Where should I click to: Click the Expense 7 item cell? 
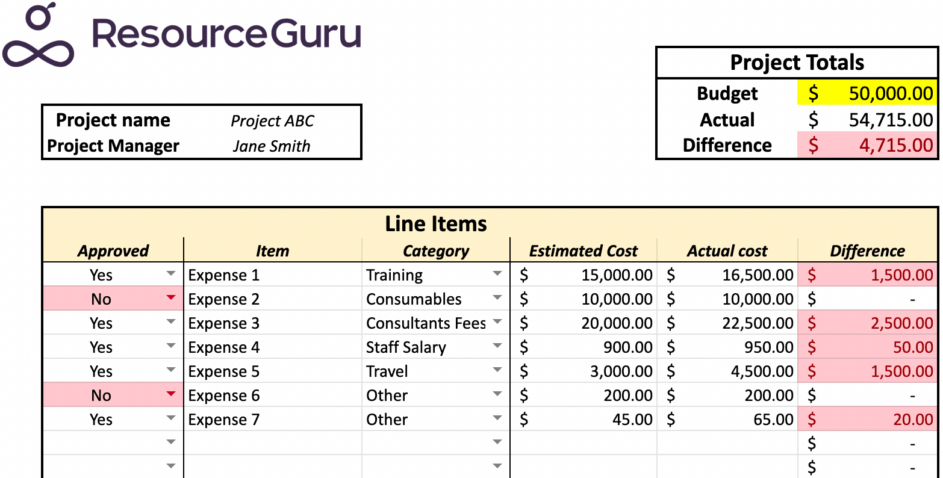272,419
